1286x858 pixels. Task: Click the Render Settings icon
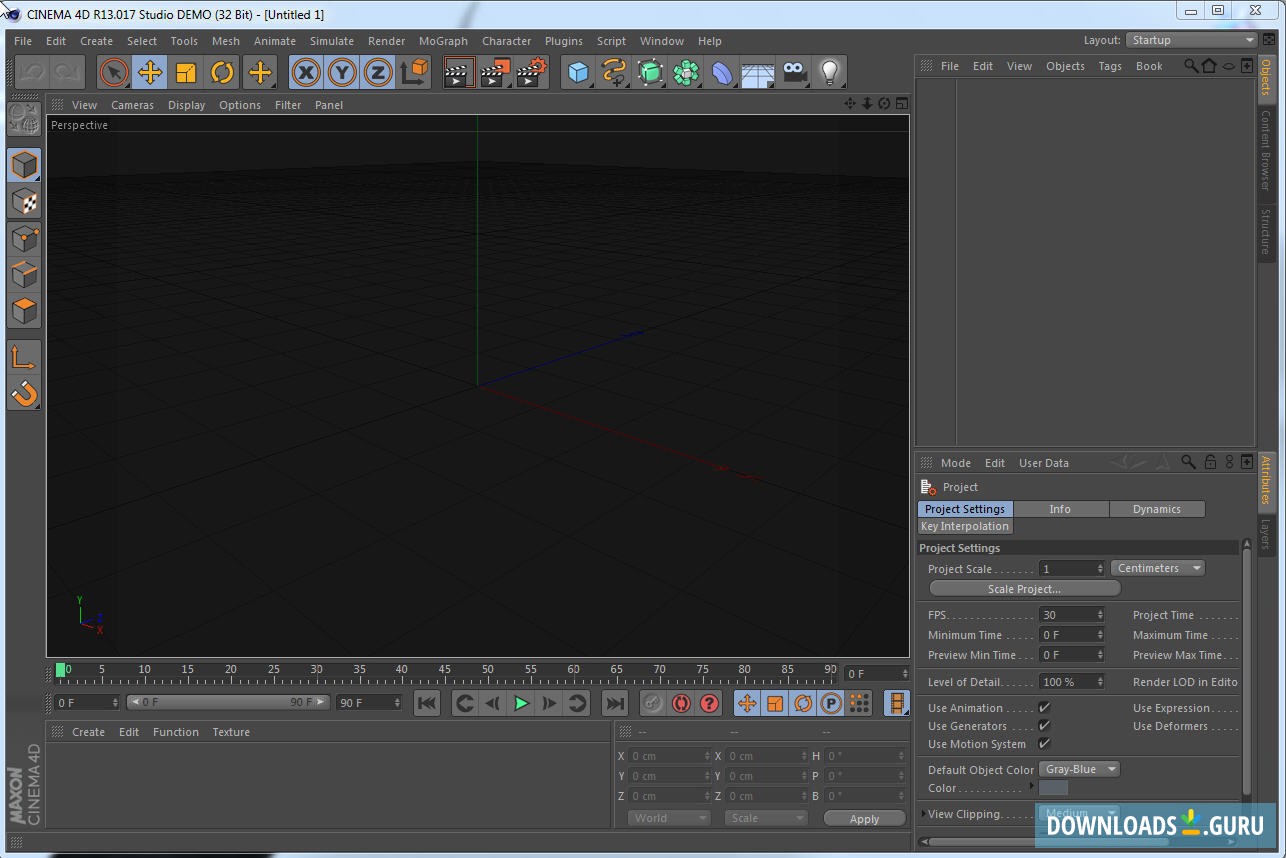click(532, 73)
